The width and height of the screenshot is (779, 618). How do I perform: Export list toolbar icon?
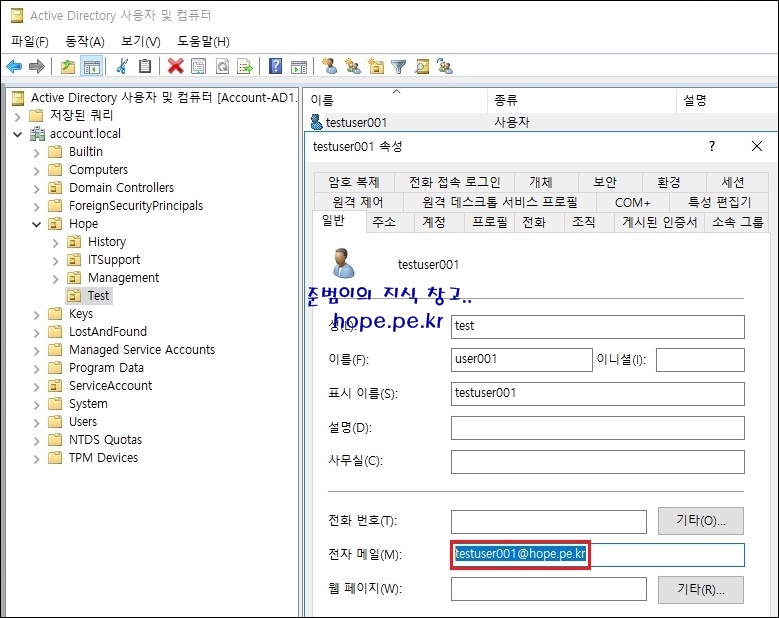pyautogui.click(x=245, y=66)
